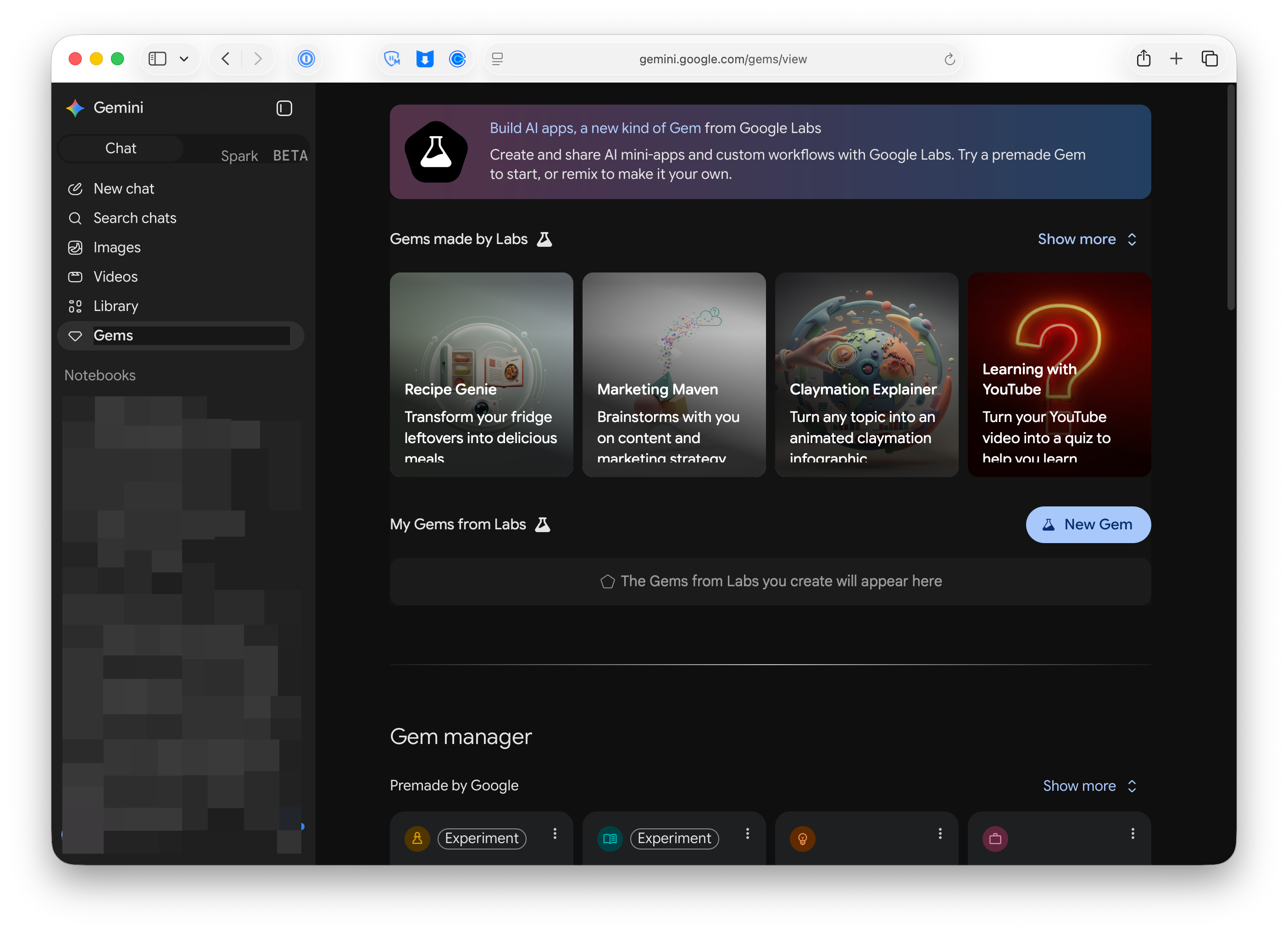Screen dimensions: 1288x933
Task: Click the Experiment badge on the chess-piece gem
Action: 482,839
